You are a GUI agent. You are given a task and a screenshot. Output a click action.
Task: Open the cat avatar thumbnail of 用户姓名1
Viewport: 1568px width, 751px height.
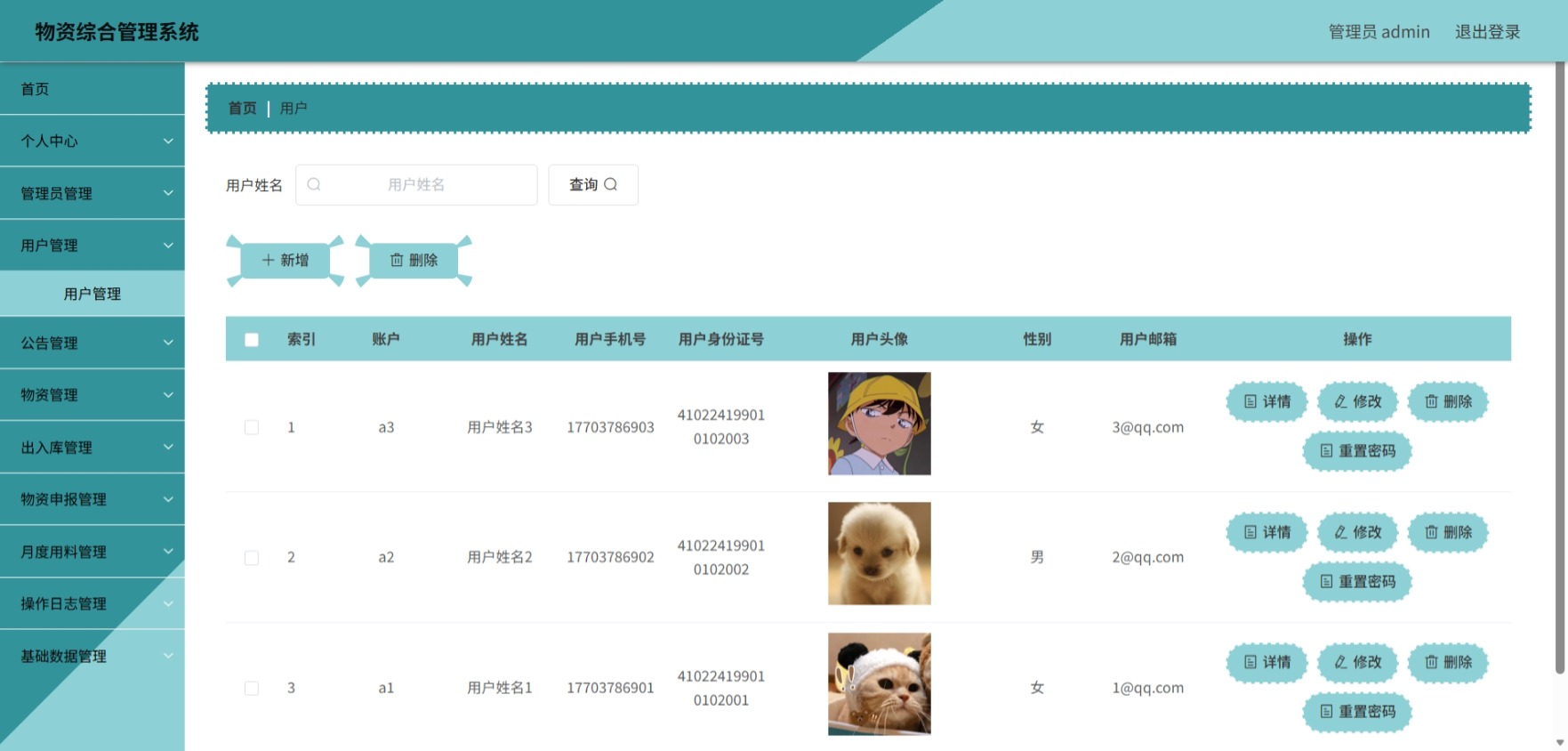(880, 683)
